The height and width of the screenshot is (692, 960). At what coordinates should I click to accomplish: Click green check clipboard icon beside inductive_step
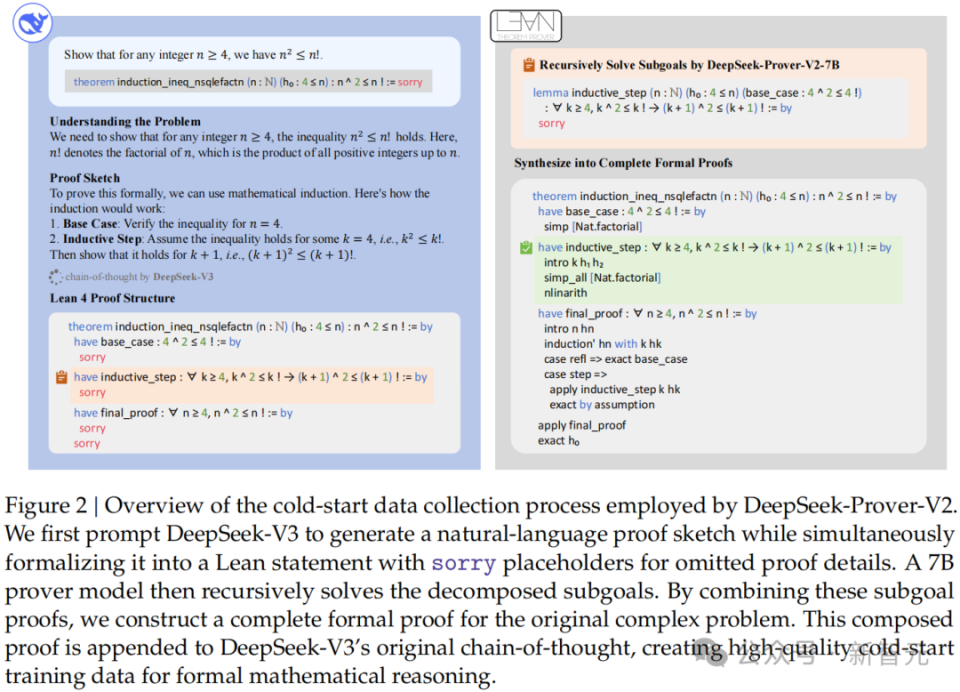pos(526,247)
